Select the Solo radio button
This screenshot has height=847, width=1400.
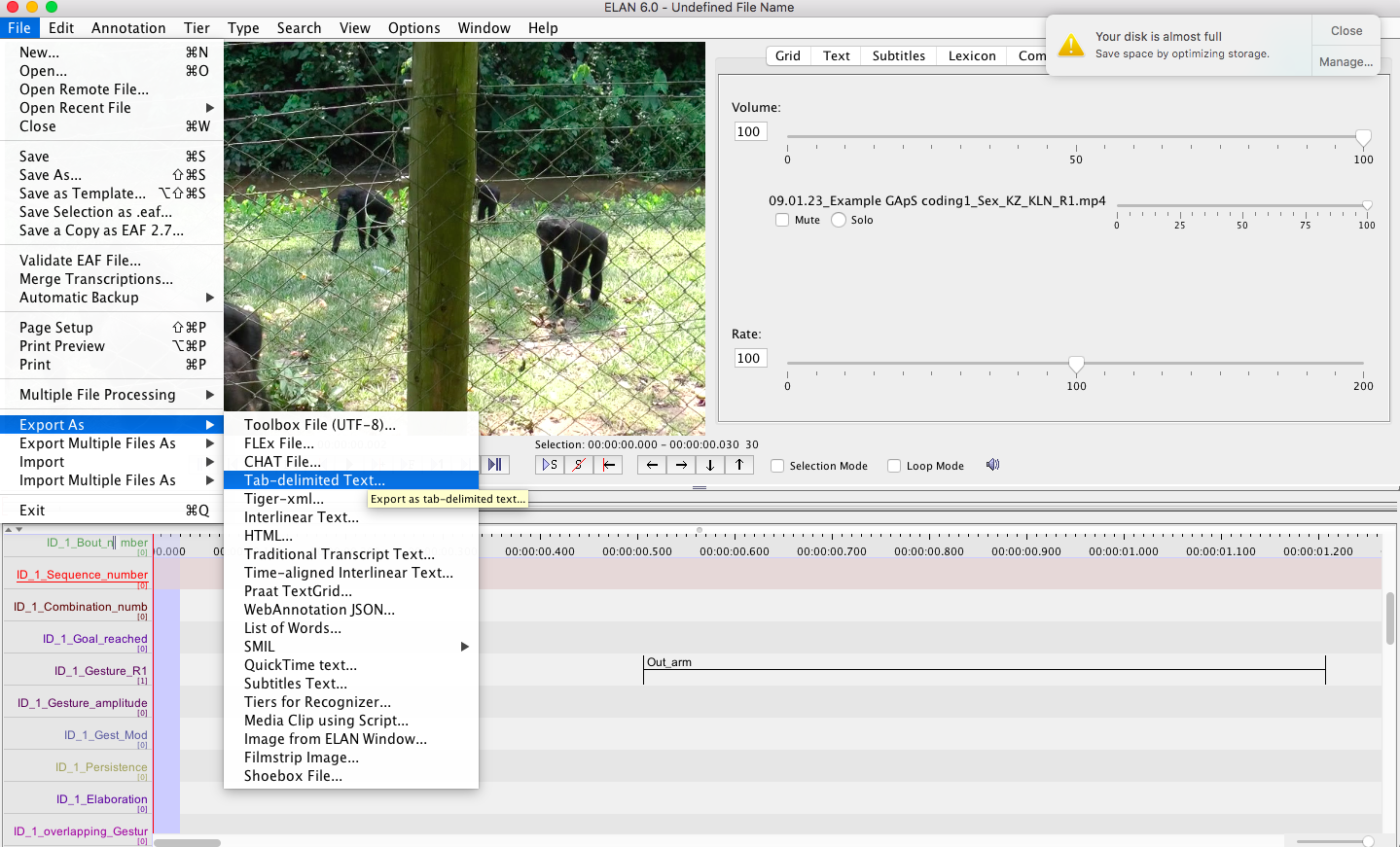coord(839,220)
